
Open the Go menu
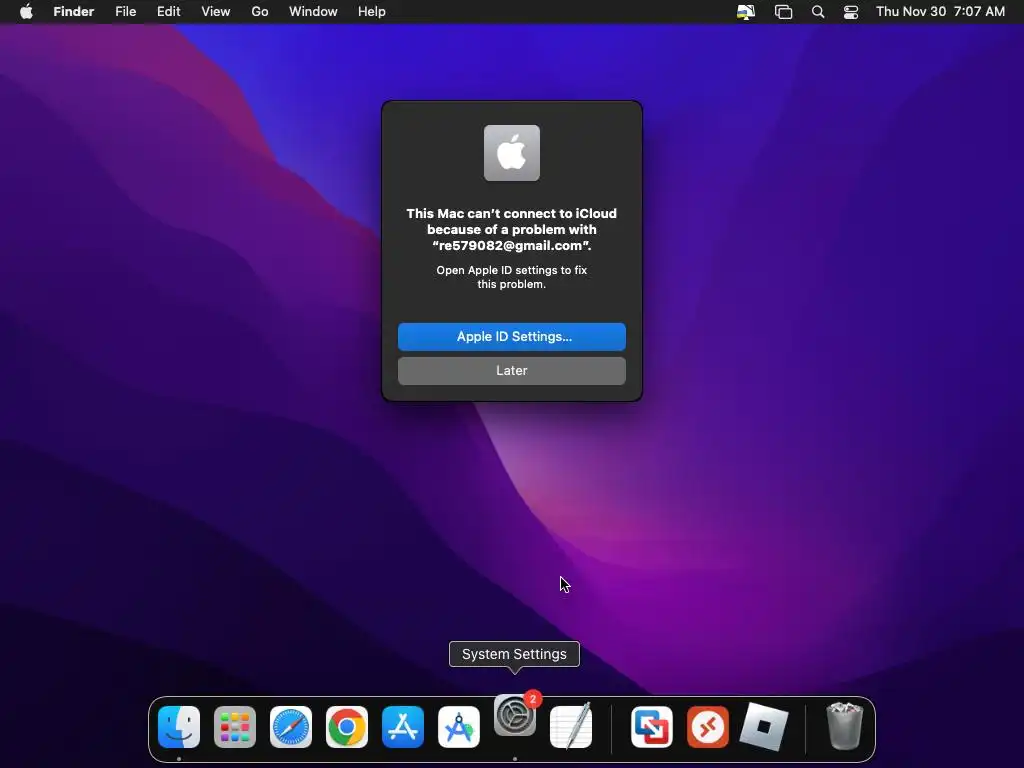click(x=260, y=12)
